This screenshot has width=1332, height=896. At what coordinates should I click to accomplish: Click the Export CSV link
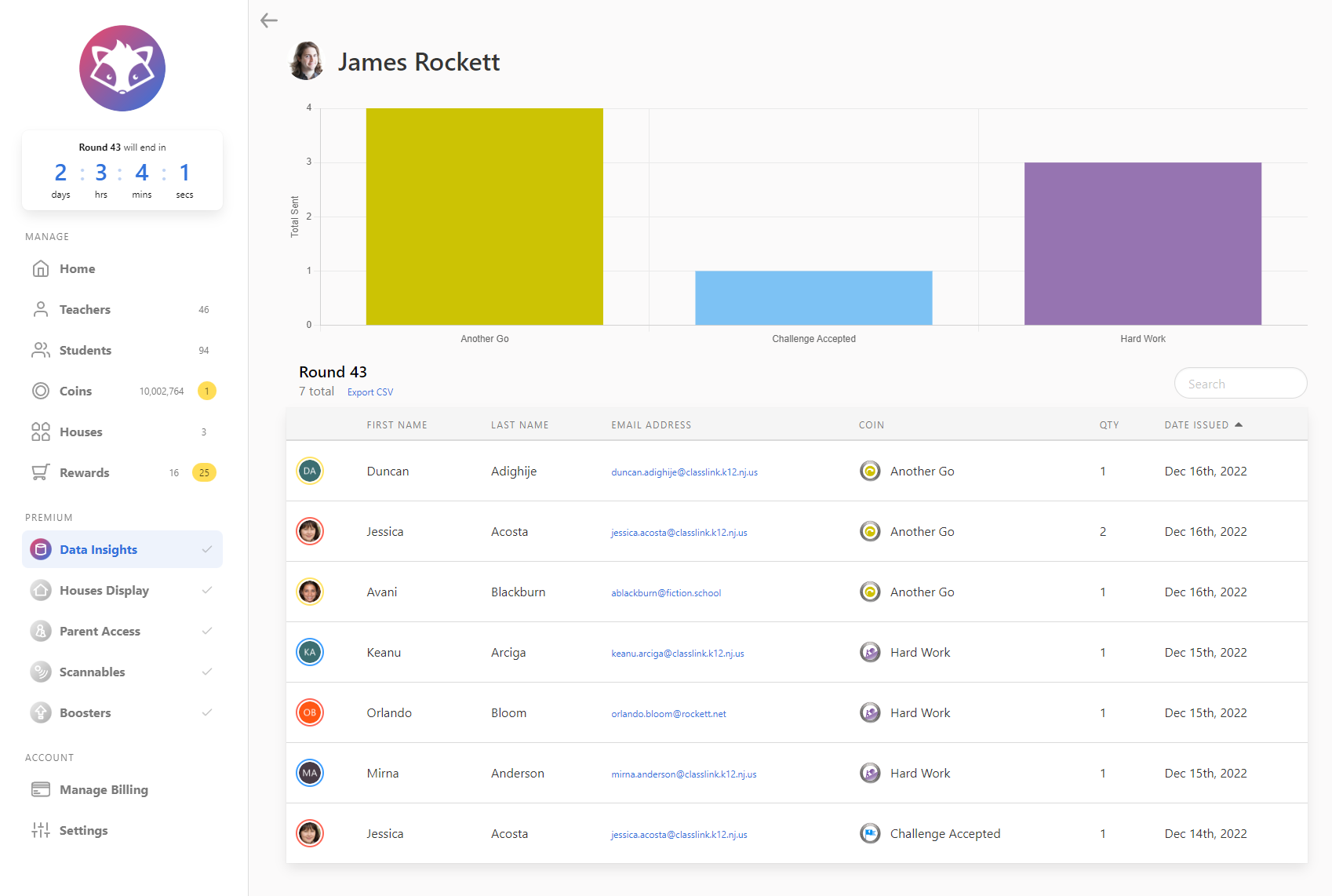370,392
